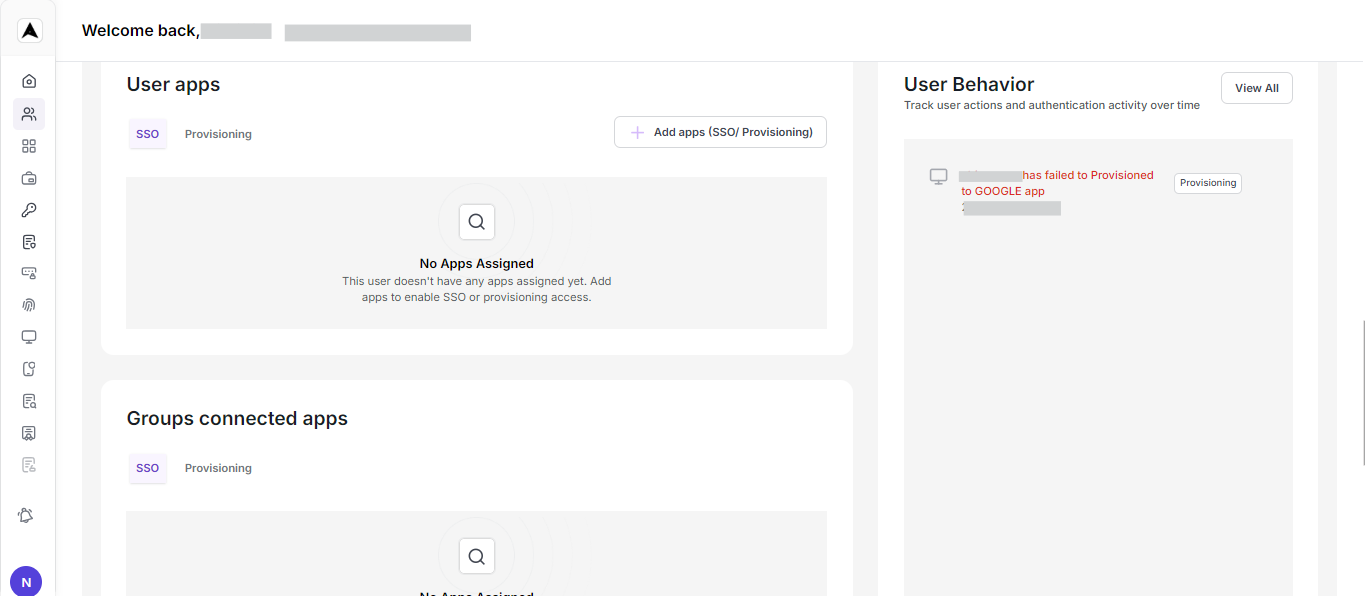The width and height of the screenshot is (1365, 596).
Task: Click the document search audit icon in sidebar
Action: click(x=28, y=401)
